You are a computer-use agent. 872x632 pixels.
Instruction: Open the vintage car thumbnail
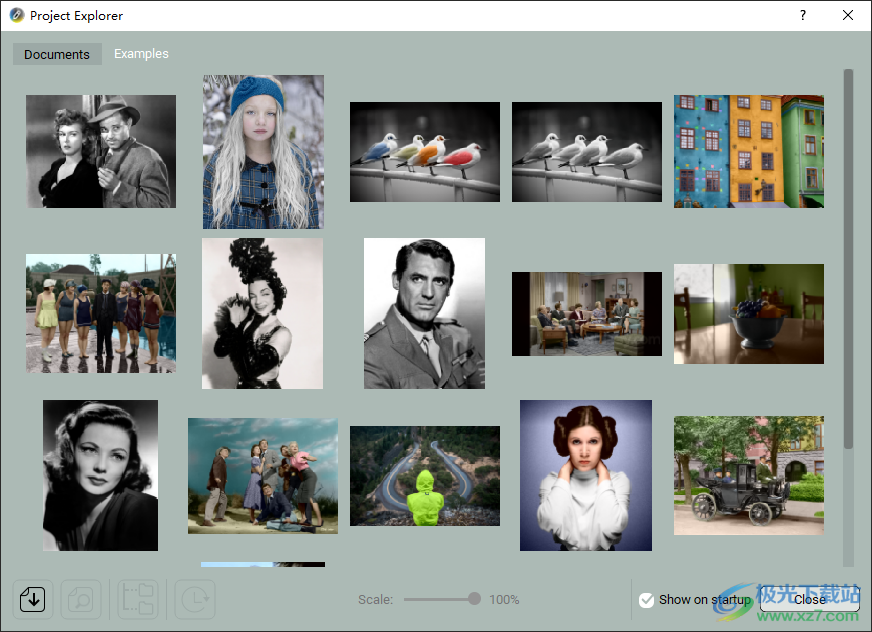[x=748, y=475]
